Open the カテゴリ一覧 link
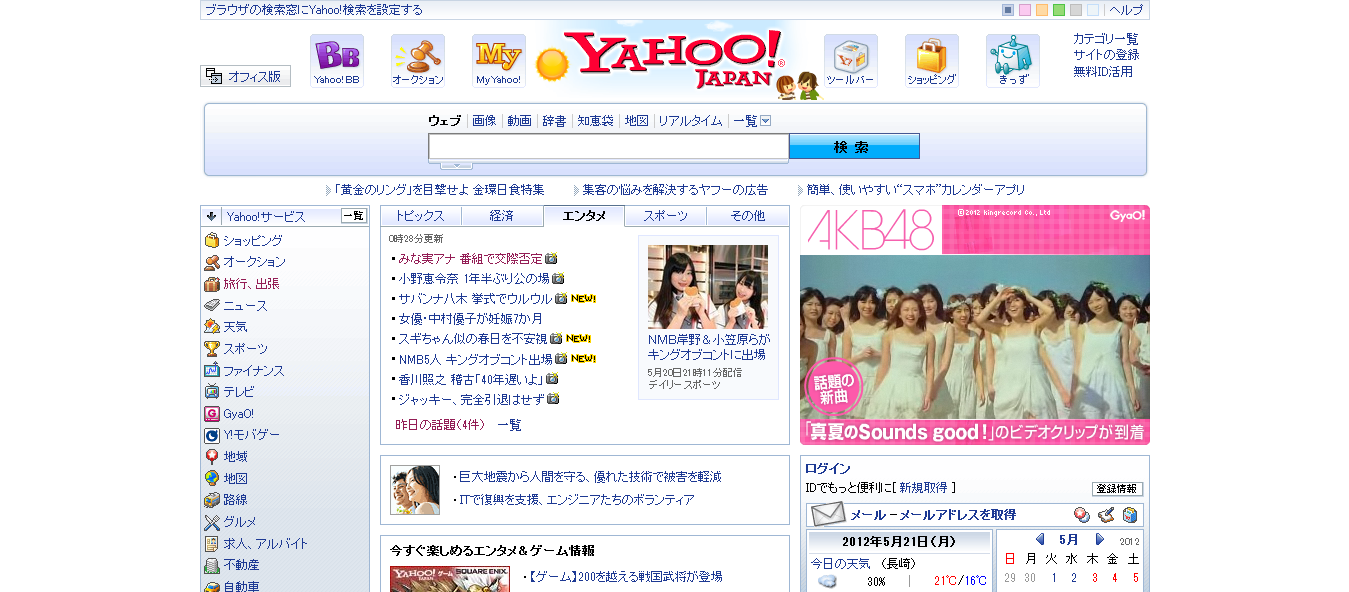 (1106, 39)
